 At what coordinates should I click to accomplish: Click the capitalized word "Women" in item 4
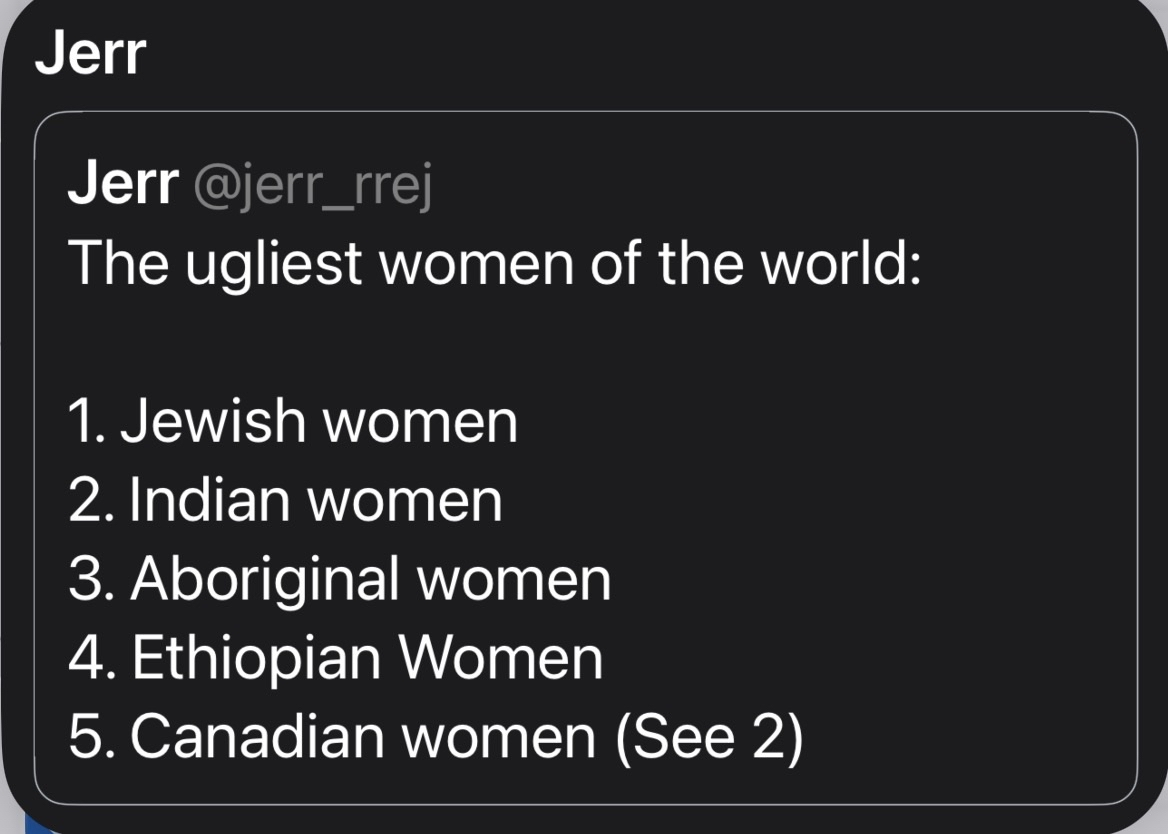click(x=500, y=658)
